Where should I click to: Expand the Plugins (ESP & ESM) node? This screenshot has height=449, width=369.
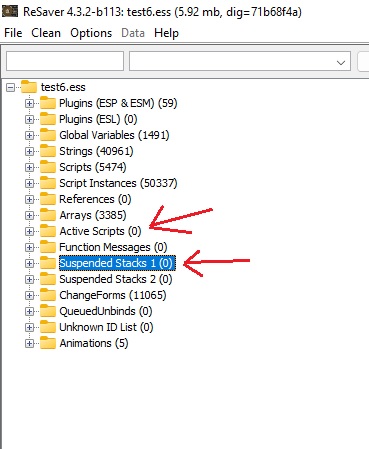click(29, 104)
